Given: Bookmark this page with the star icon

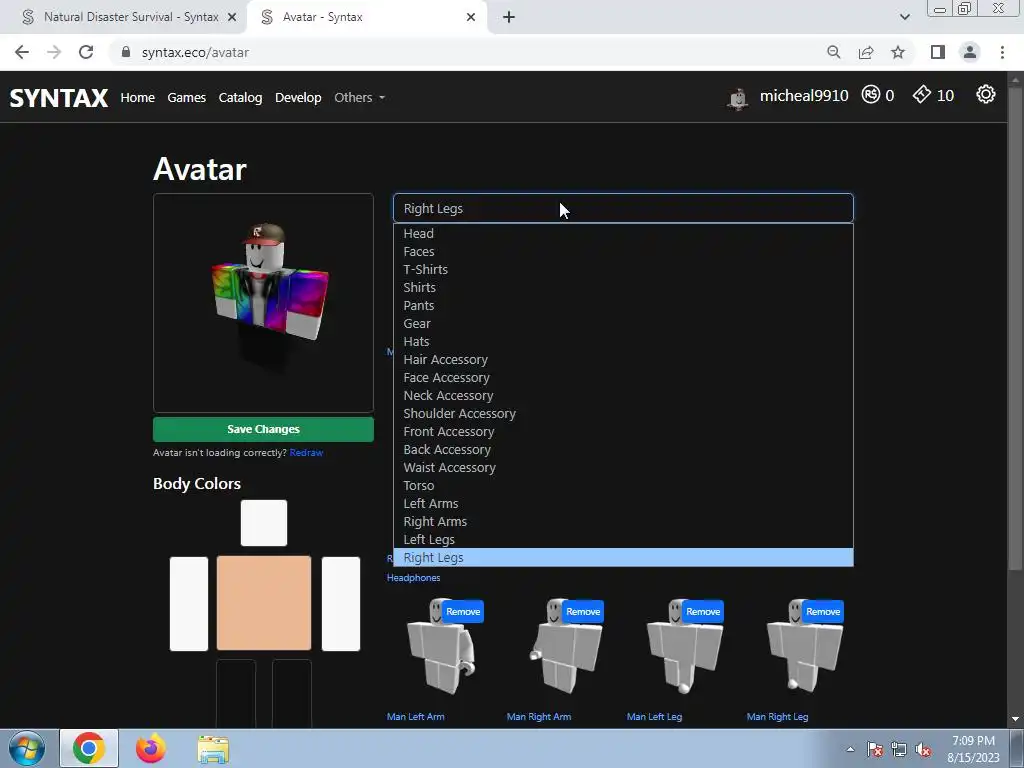Looking at the screenshot, I should pos(898,52).
